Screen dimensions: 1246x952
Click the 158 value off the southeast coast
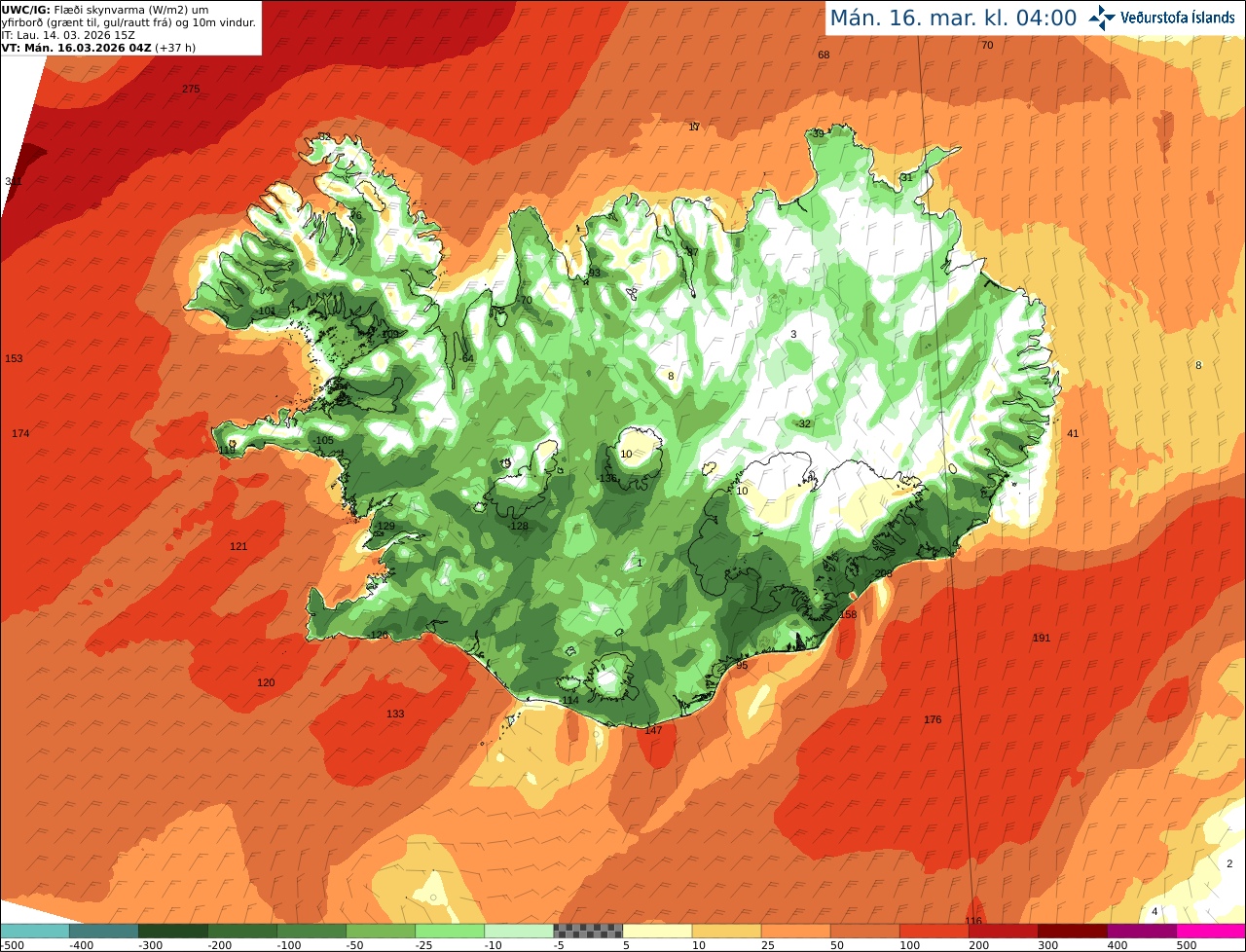point(848,615)
